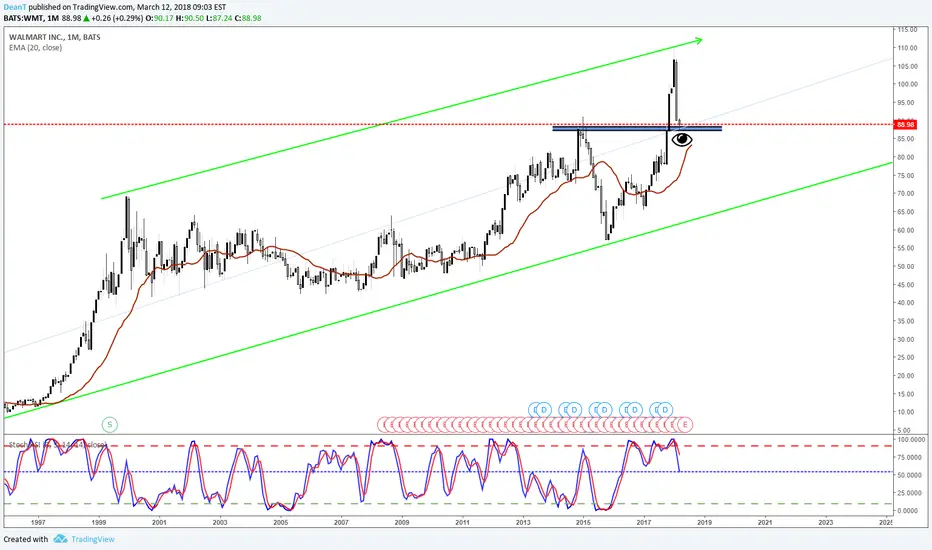The height and width of the screenshot is (550, 932).
Task: Click the TradingView cloud logo in the footer
Action: point(60,539)
